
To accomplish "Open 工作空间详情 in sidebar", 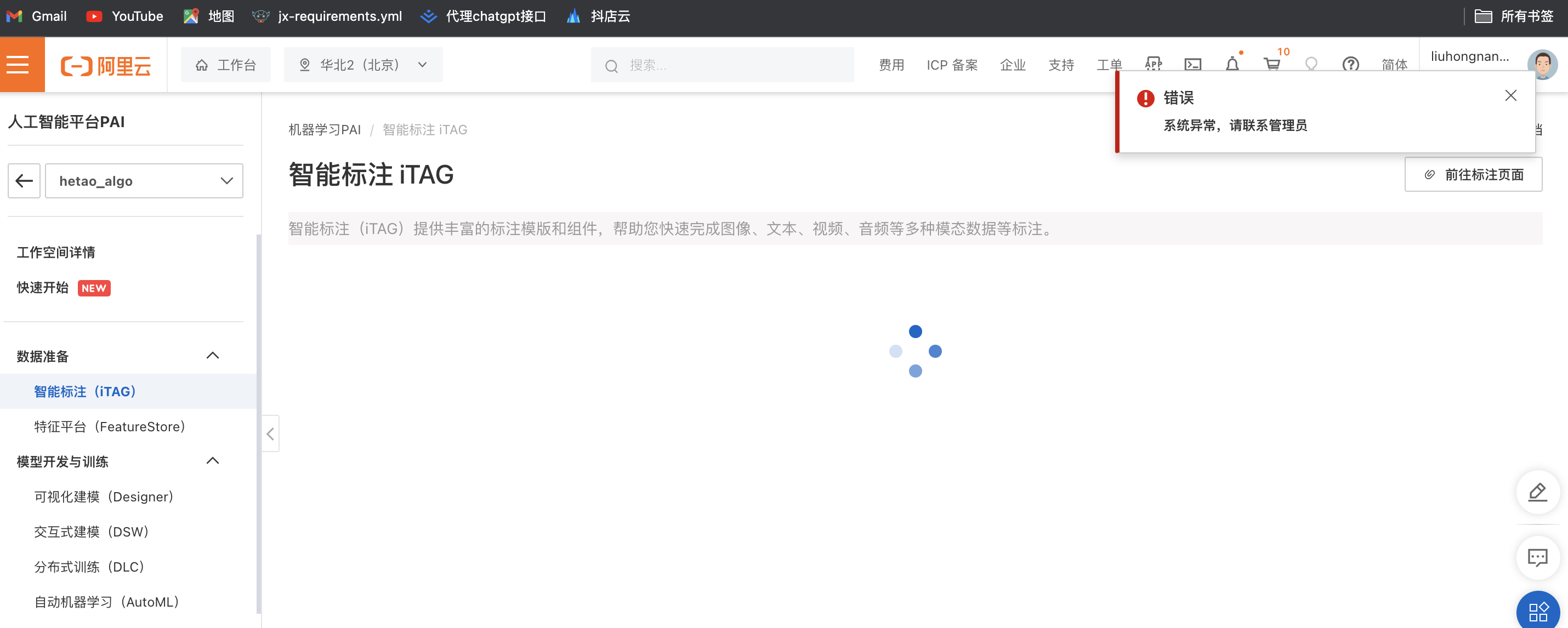I will pos(56,252).
